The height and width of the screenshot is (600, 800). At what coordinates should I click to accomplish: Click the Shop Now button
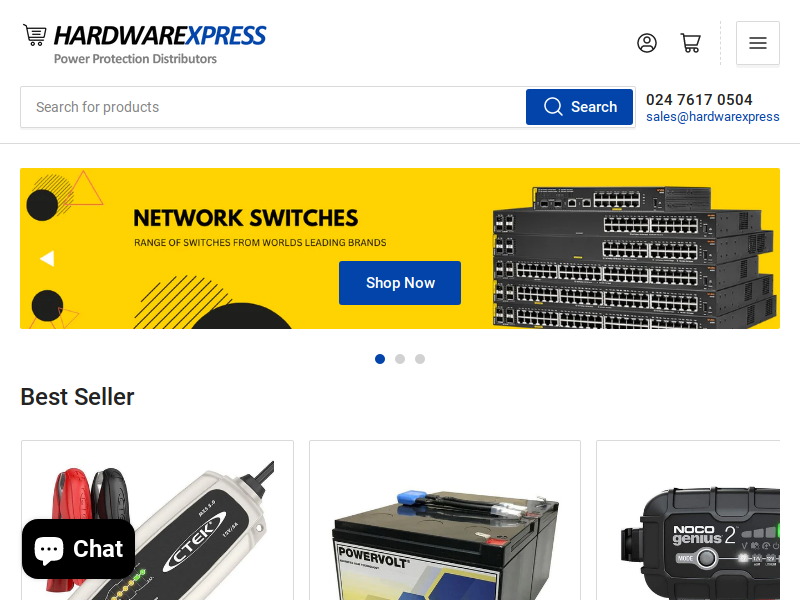pos(400,283)
